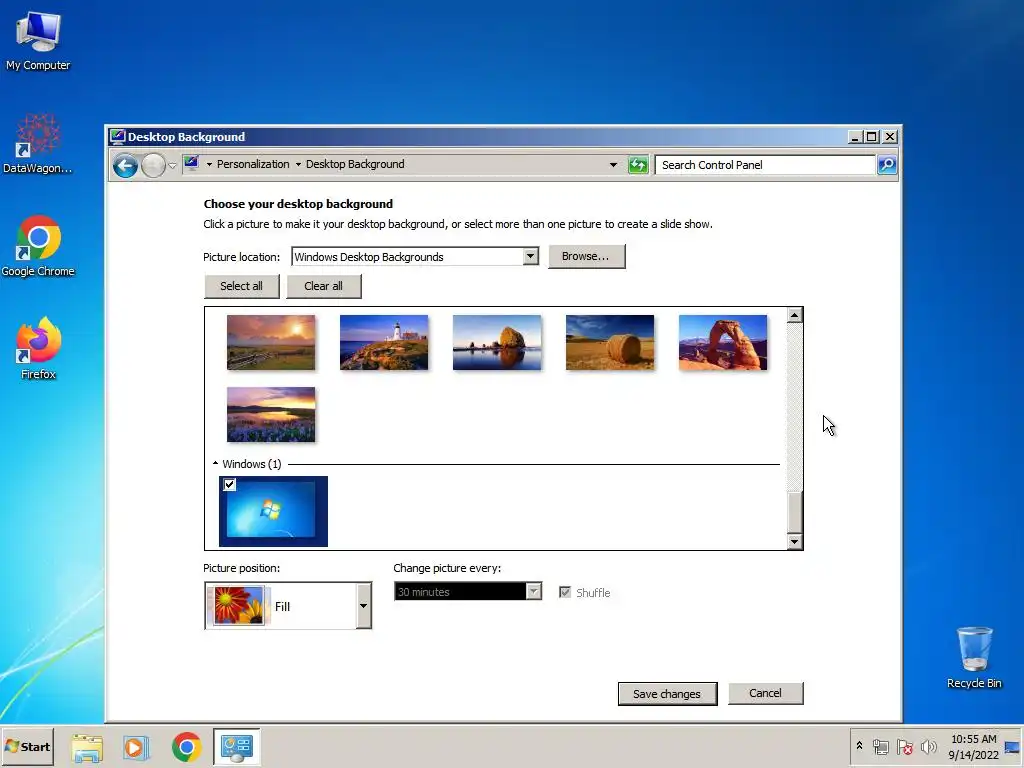Click the Desktop Background title bar icon
Viewport: 1024px width, 768px height.
118,136
